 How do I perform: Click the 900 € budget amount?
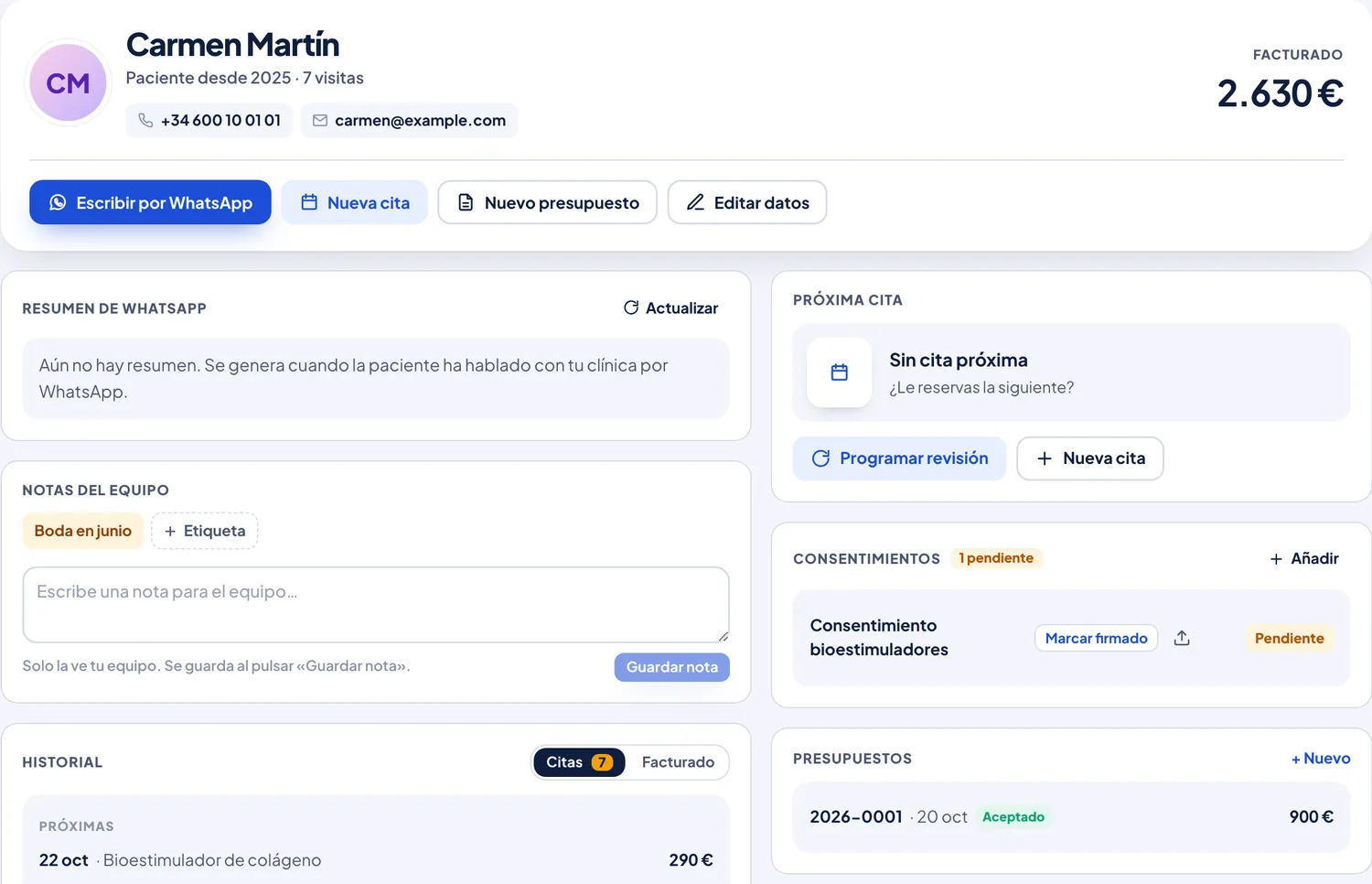click(1311, 817)
